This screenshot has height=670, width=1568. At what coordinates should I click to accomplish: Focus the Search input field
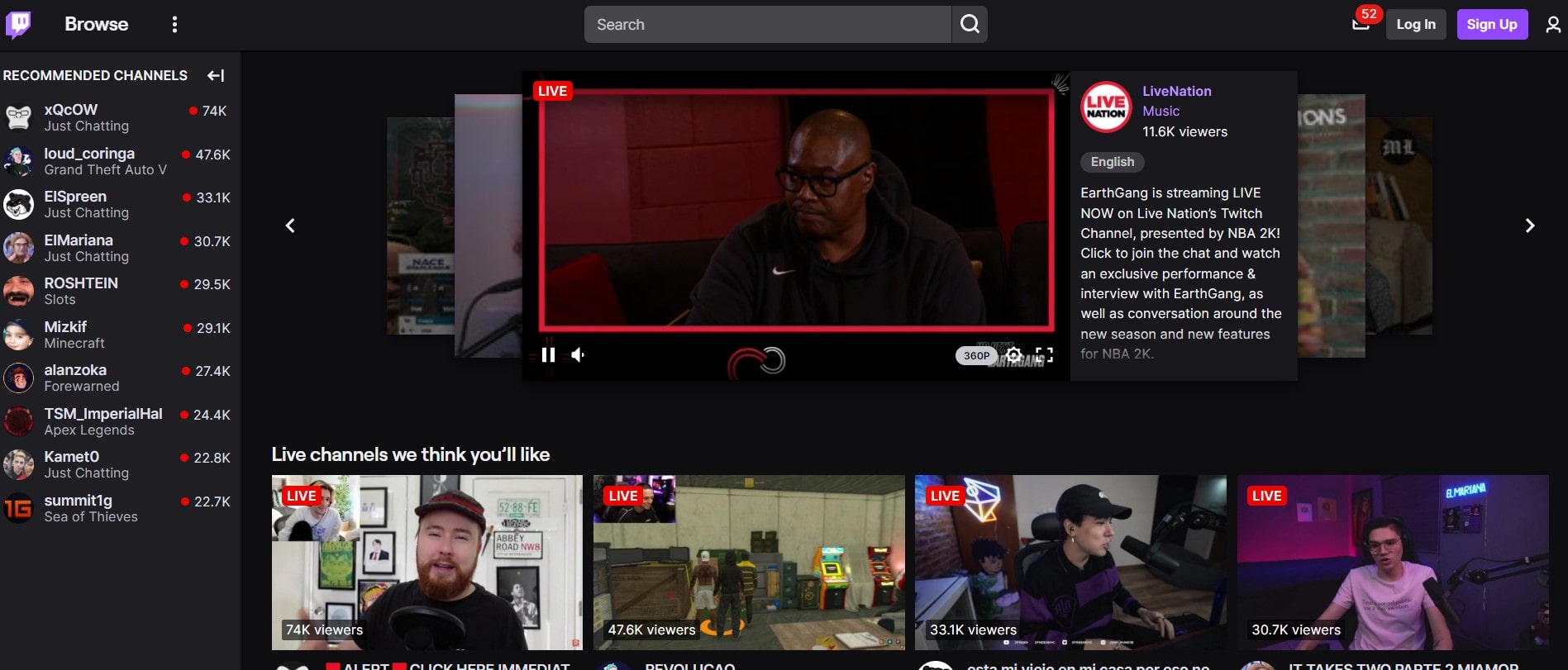[768, 25]
